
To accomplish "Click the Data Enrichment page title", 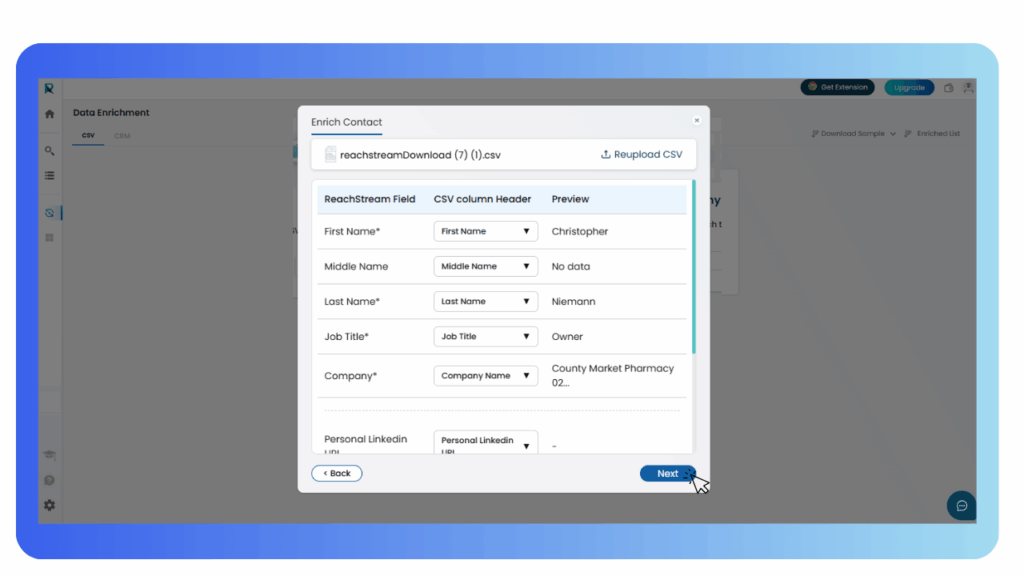I will click(111, 112).
